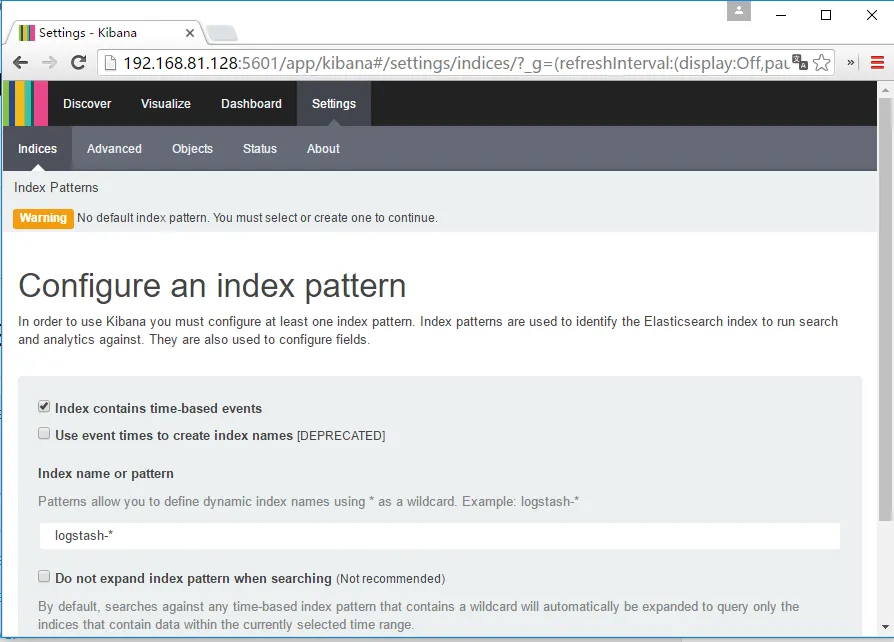The image size is (894, 642).
Task: Click the browser forward arrow
Action: [50, 63]
